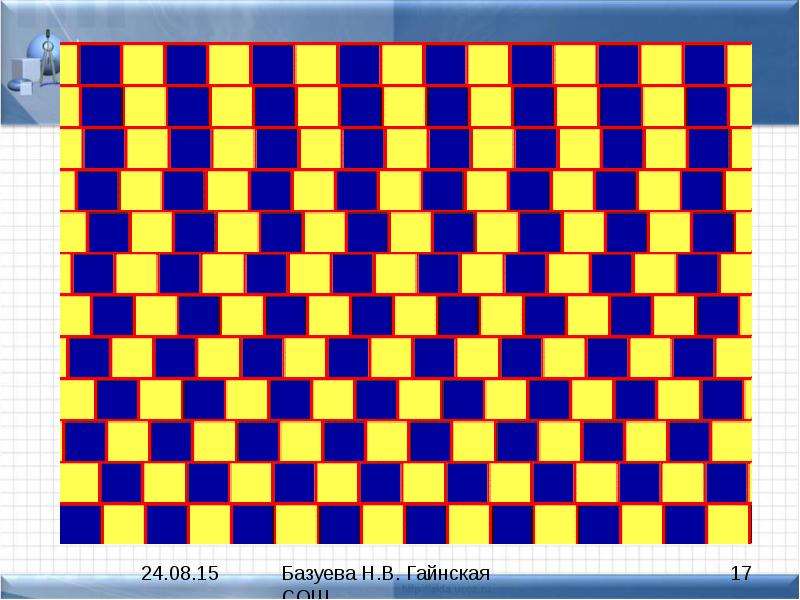Click the blue square at the pattern's bottom-left corner
Viewport: 800px width, 600px height.
coord(80,524)
